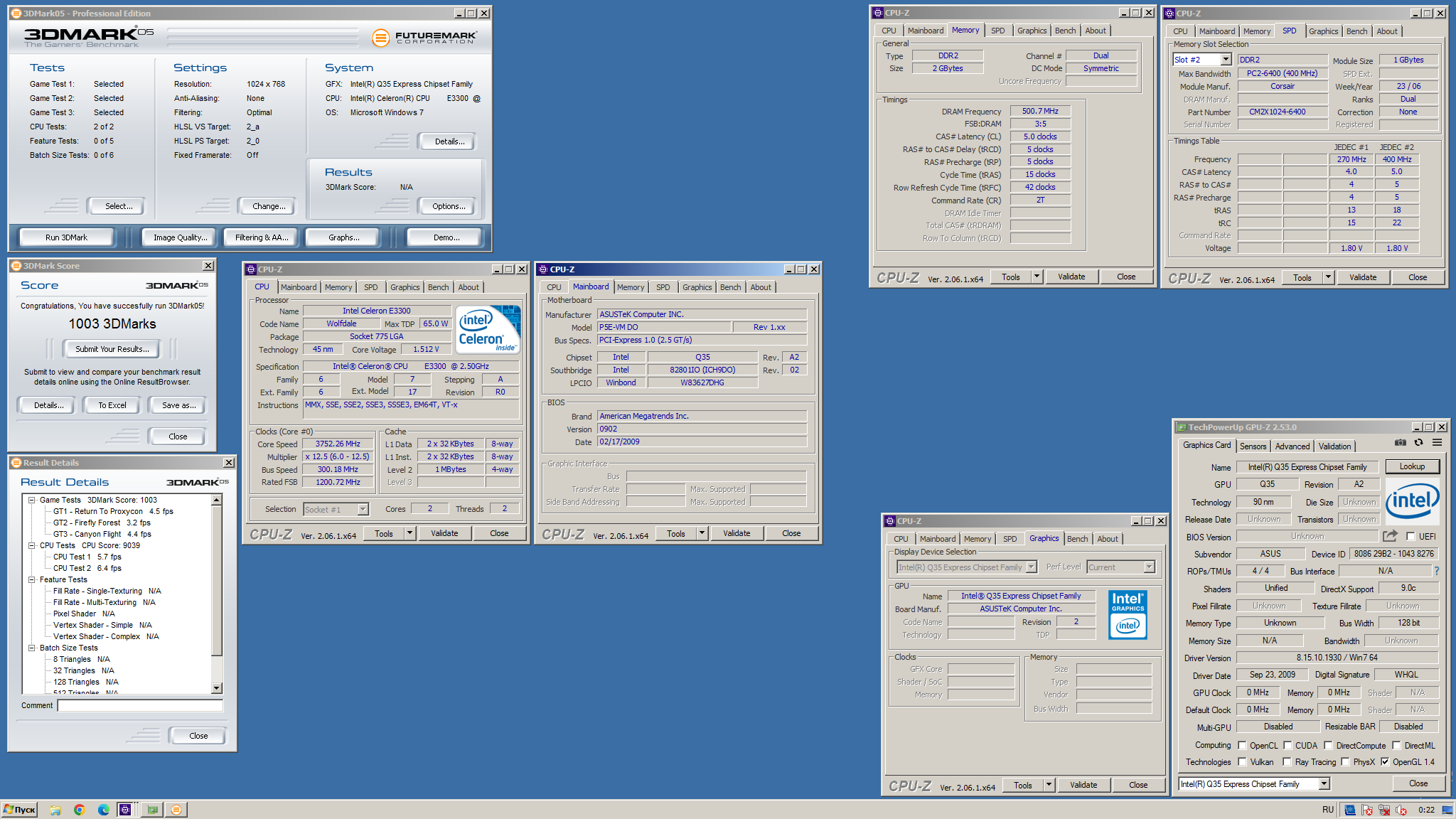Click the Result Details list scrollbar down arrow
The width and height of the screenshot is (1456, 819).
217,688
